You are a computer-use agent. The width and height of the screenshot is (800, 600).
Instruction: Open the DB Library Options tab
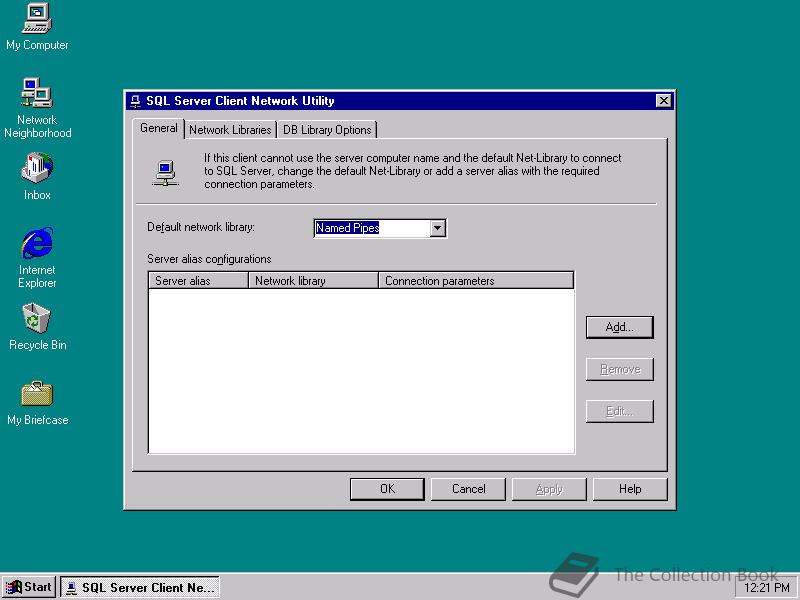pos(327,130)
